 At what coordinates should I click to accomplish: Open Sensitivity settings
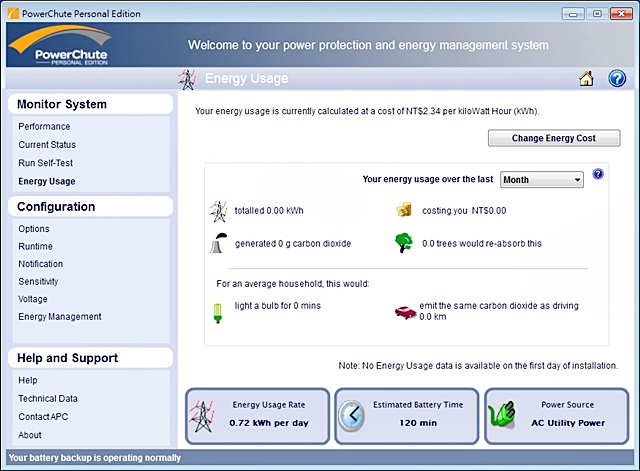[38, 282]
